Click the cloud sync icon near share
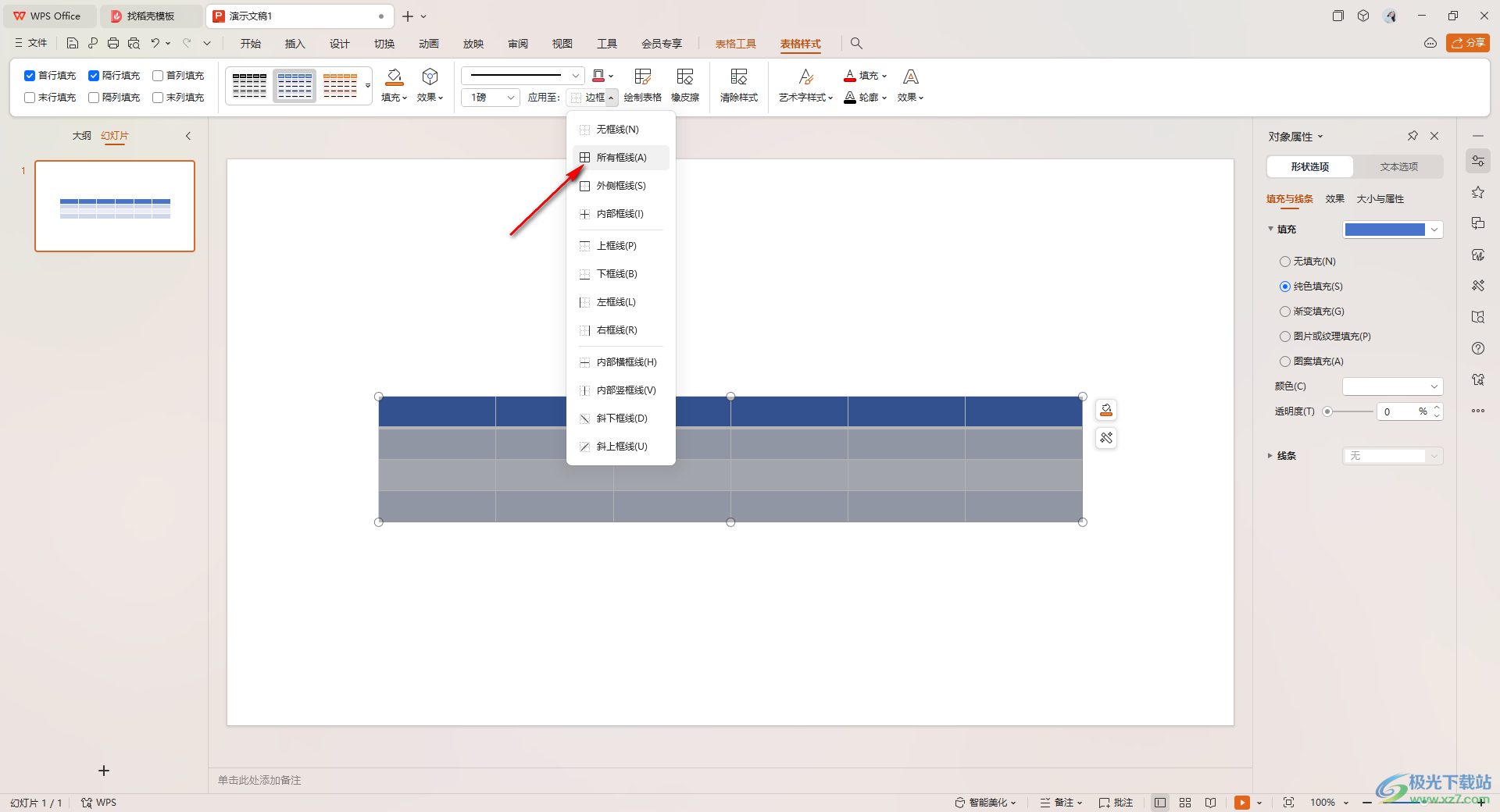The width and height of the screenshot is (1500, 812). pyautogui.click(x=1430, y=43)
